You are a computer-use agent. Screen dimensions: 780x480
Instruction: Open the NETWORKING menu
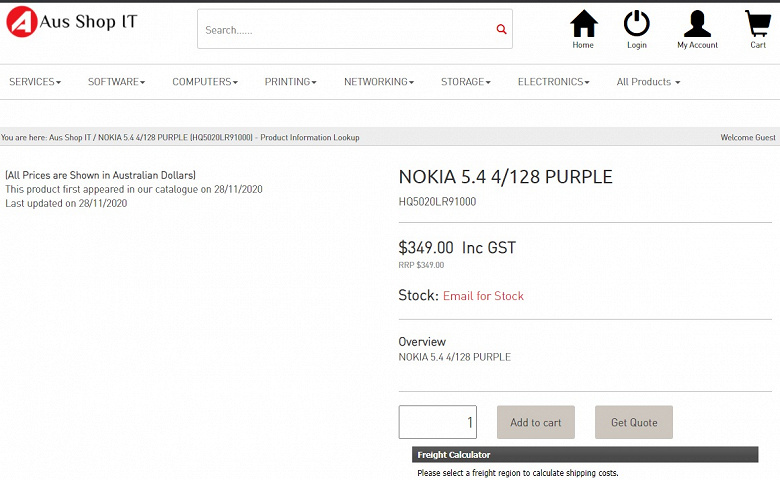tap(378, 82)
